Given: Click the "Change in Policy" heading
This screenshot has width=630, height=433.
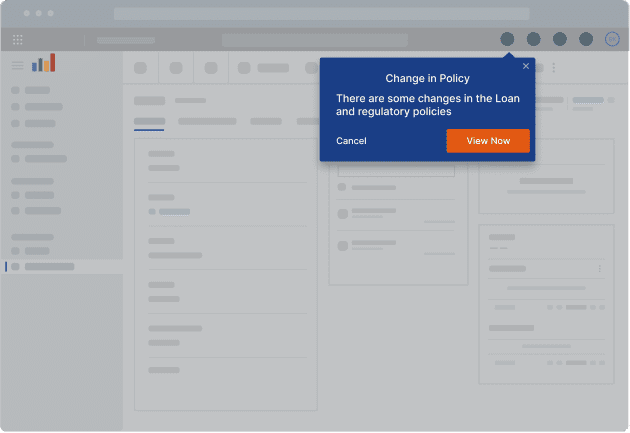Looking at the screenshot, I should click(428, 78).
